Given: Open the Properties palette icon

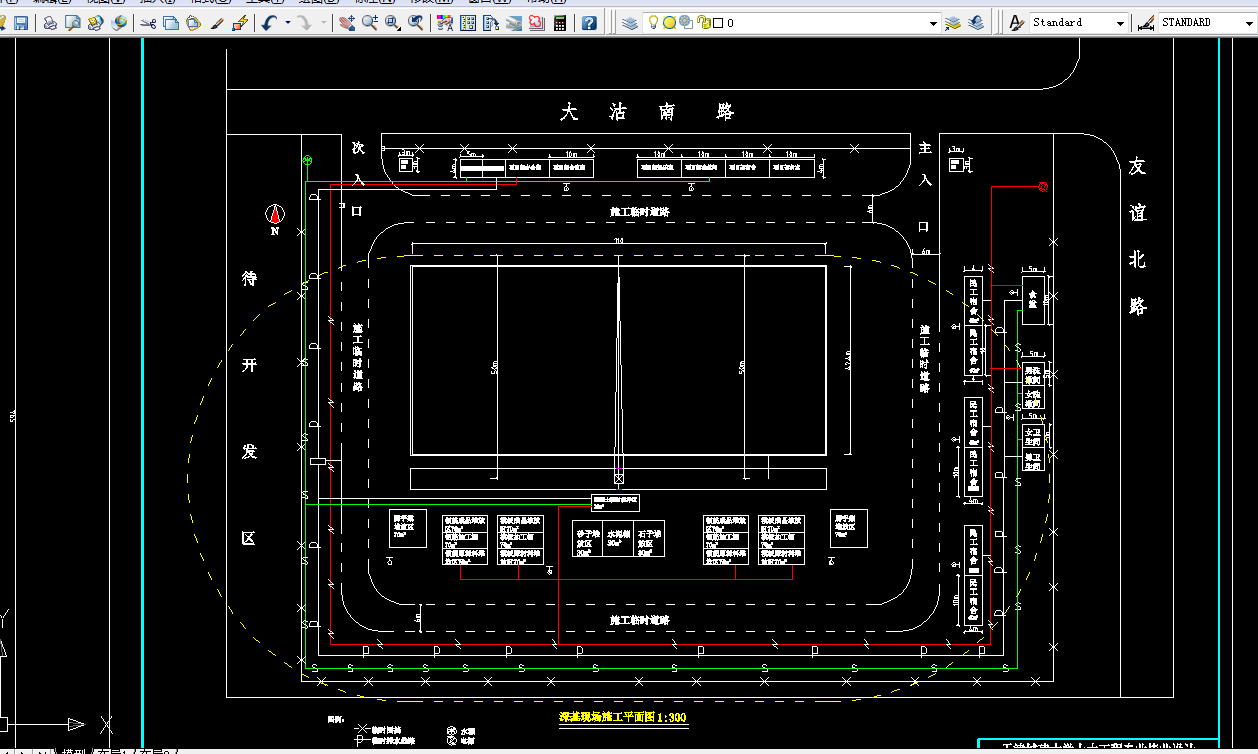Looking at the screenshot, I should (444, 23).
